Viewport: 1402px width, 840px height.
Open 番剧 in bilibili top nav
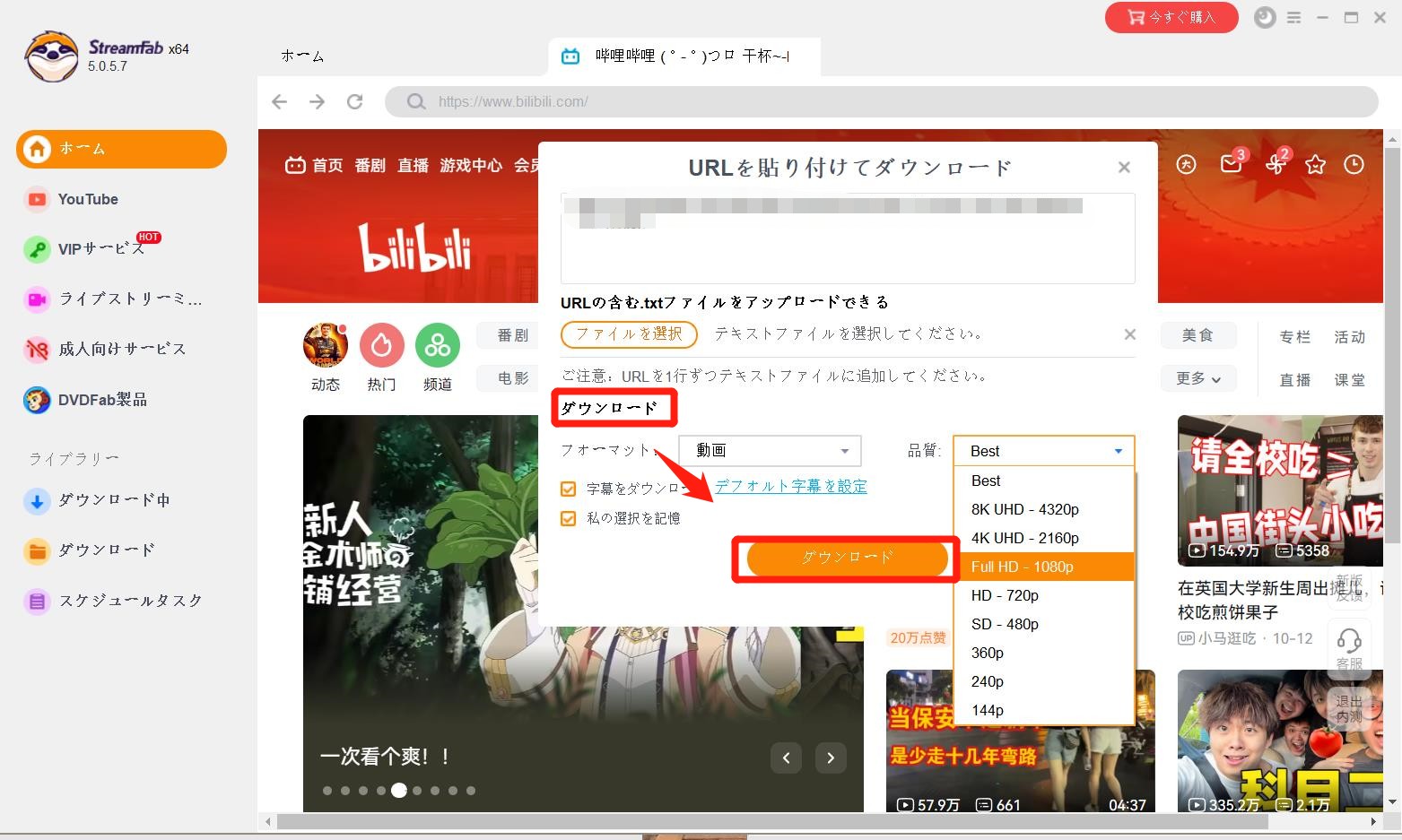[370, 165]
